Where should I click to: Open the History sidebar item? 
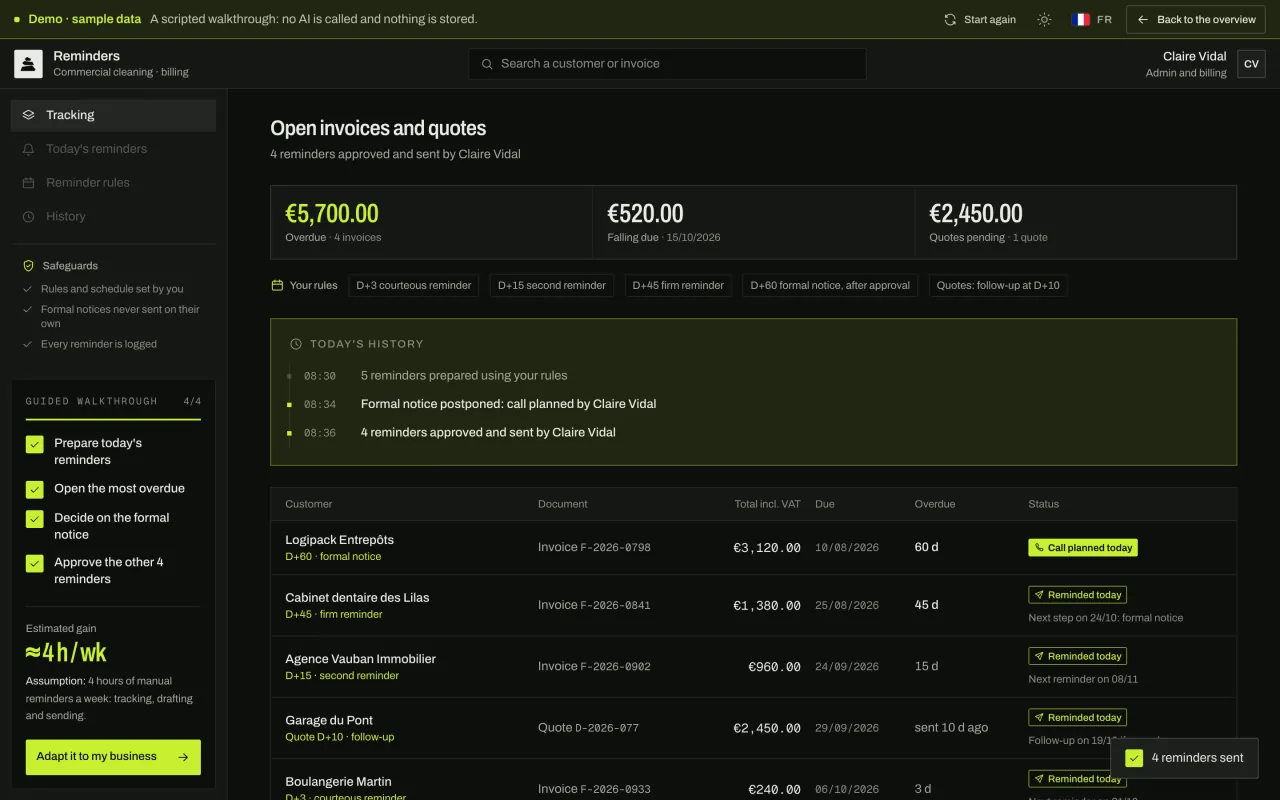coord(113,217)
